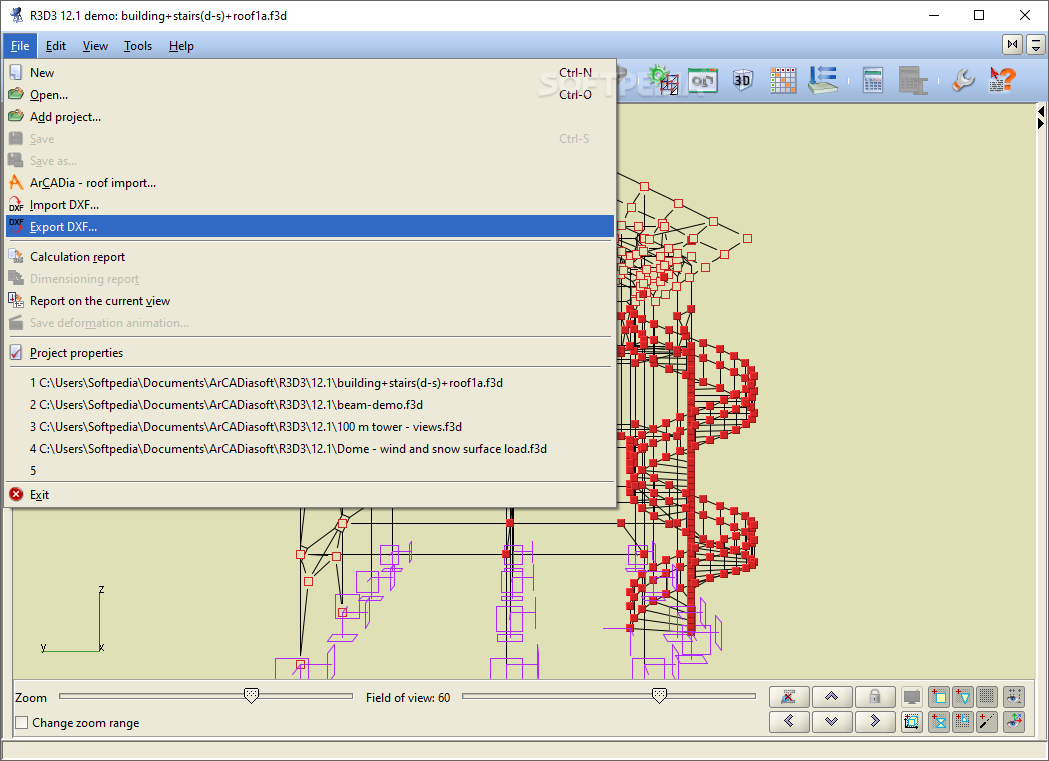Open the File menu

coord(20,45)
